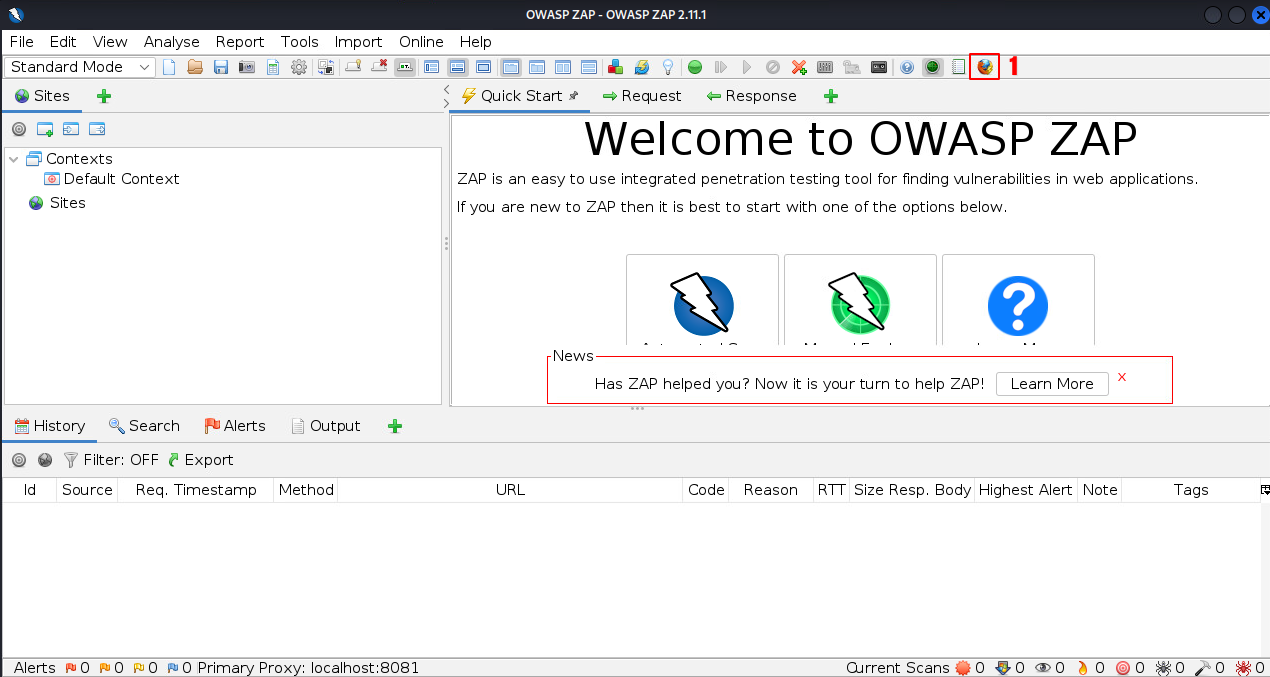The width and height of the screenshot is (1270, 677).
Task: Open table column options at Tags header
Action: [1264, 490]
